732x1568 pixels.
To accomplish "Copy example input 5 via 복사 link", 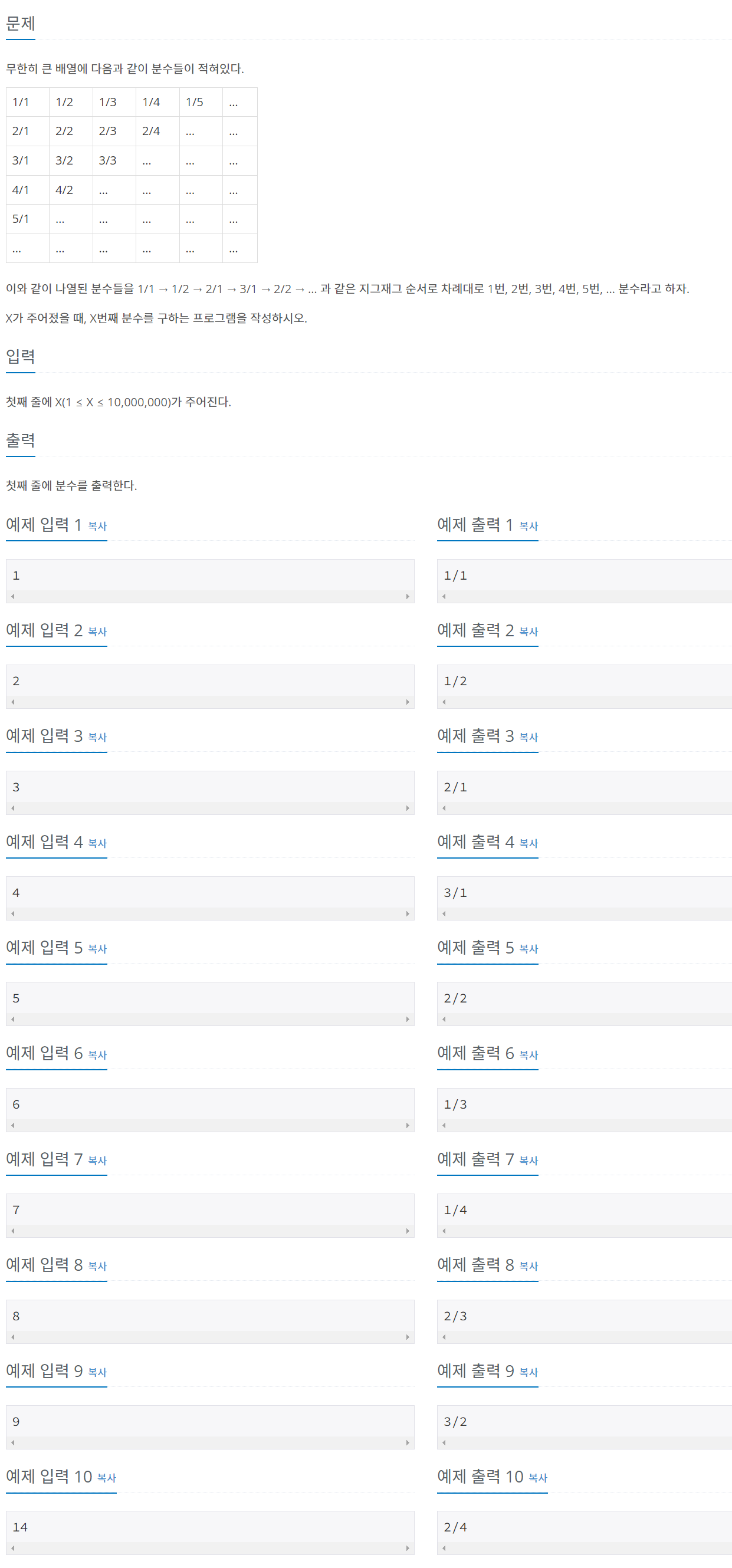I will [x=97, y=949].
